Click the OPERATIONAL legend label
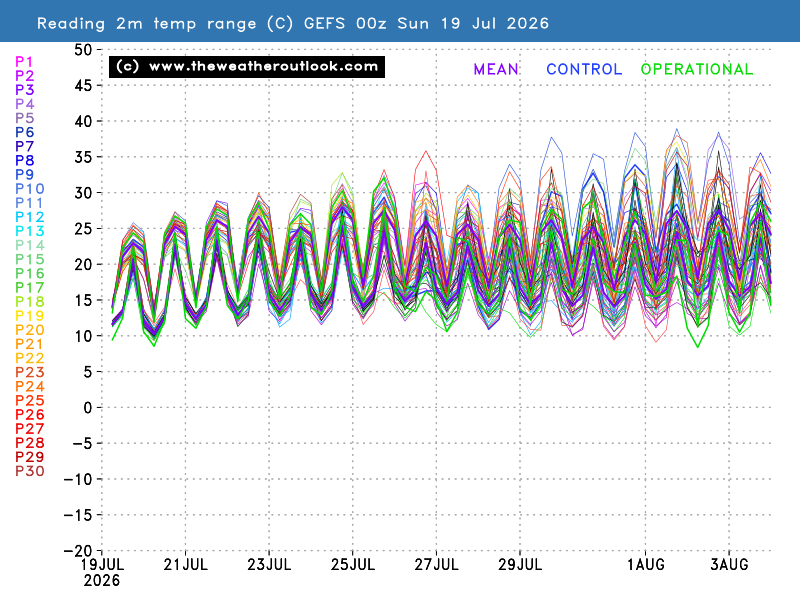 click(697, 69)
